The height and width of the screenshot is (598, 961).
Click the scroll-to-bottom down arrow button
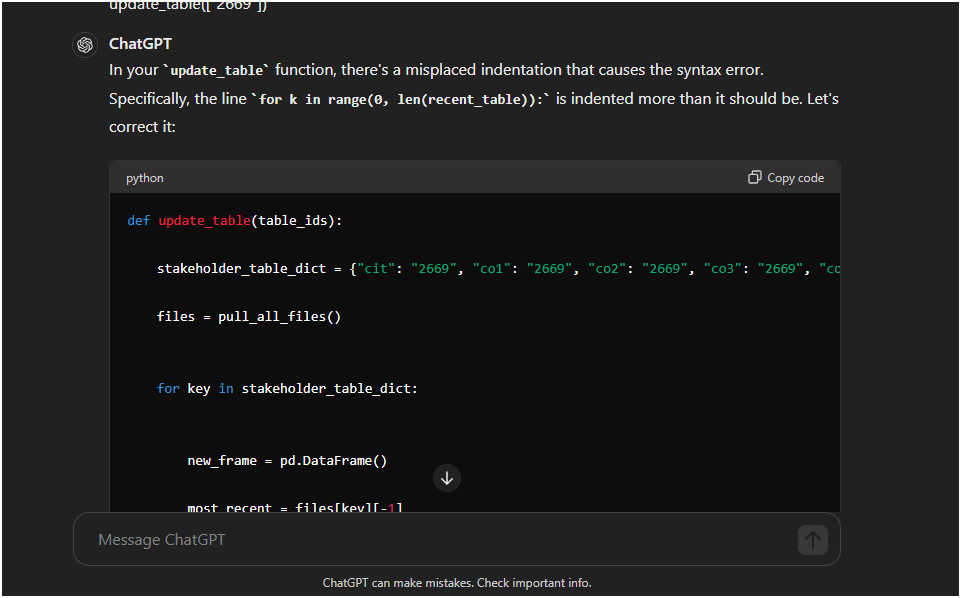[447, 478]
